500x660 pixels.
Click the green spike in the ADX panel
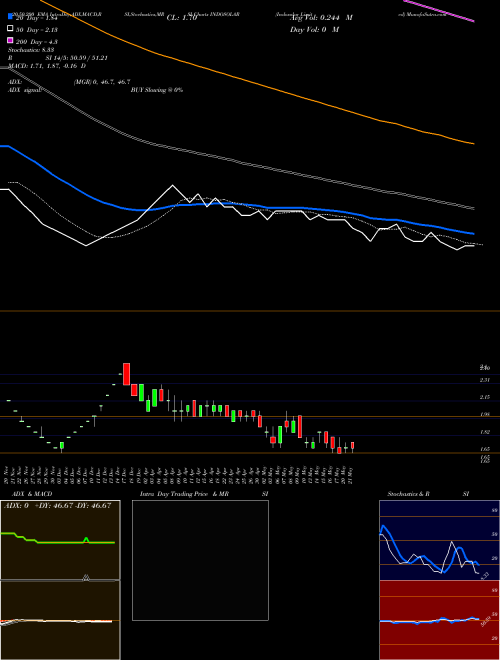(x=86, y=540)
